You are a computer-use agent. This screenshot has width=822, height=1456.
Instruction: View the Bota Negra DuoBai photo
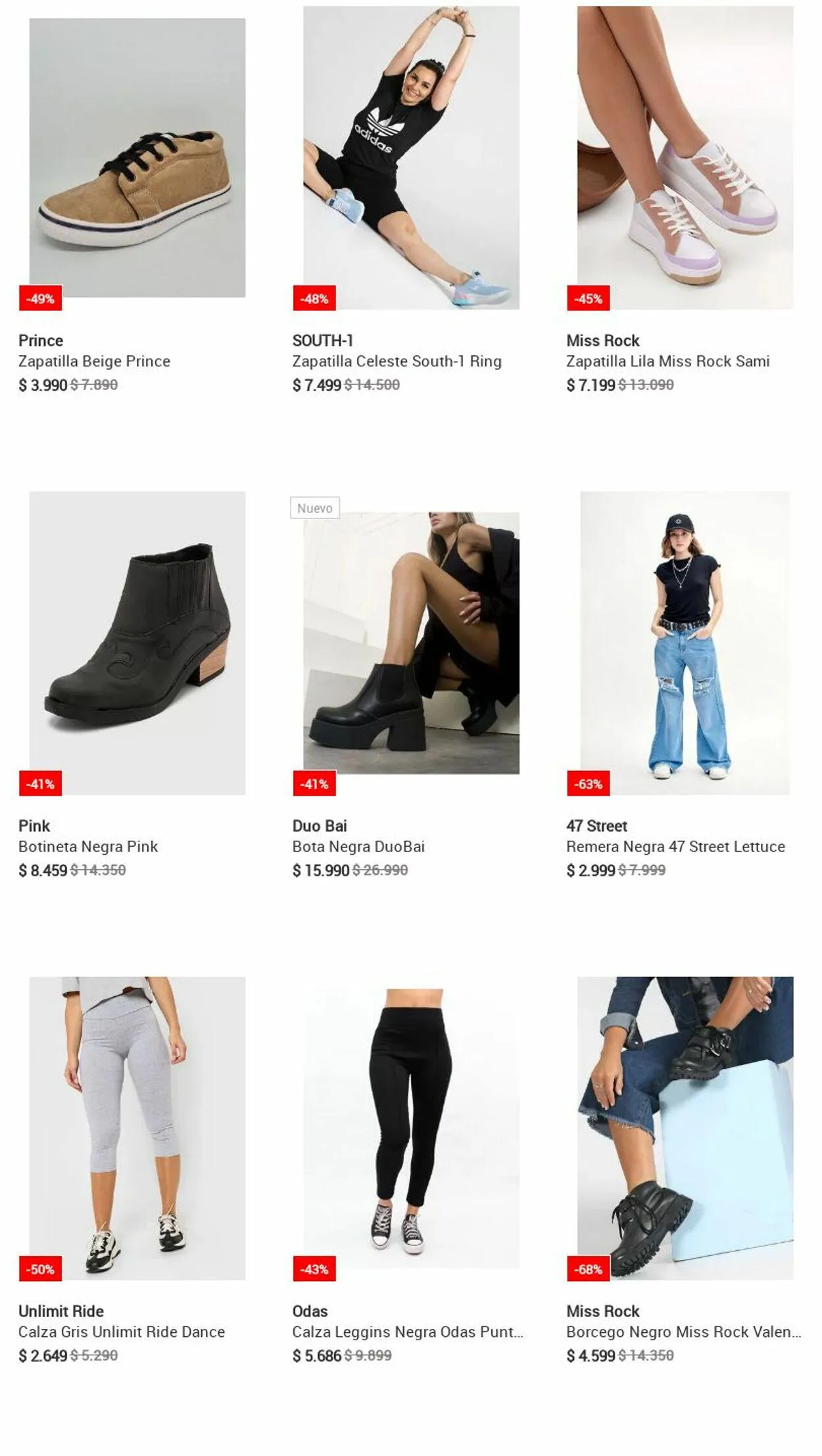tap(411, 643)
